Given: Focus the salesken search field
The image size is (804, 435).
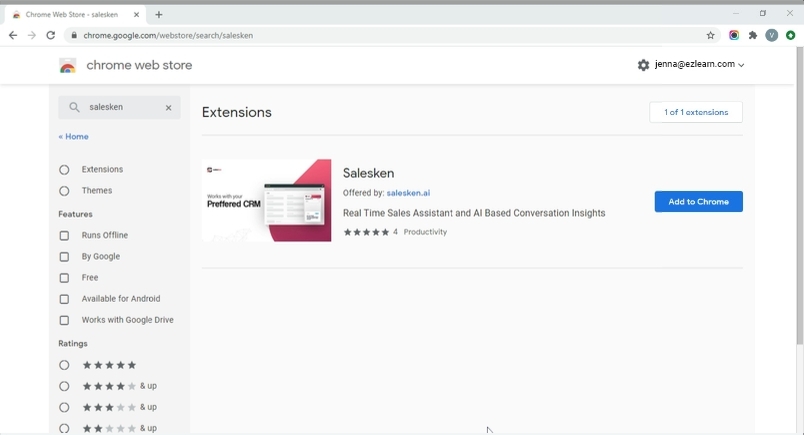Looking at the screenshot, I should [x=119, y=107].
